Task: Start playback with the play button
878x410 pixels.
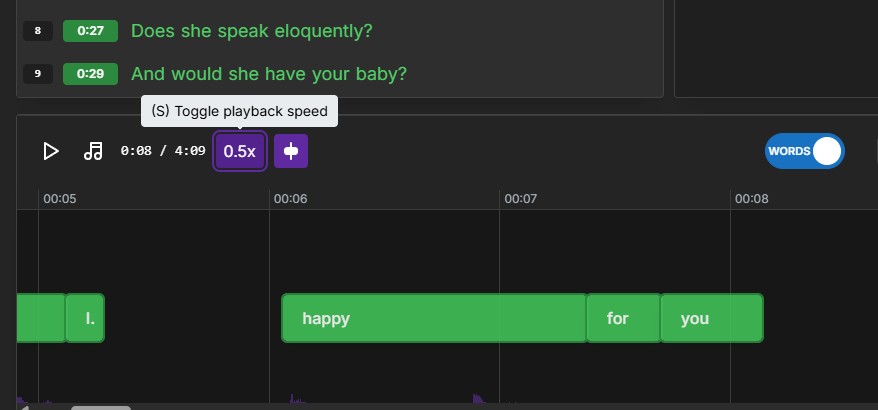Action: click(x=51, y=151)
